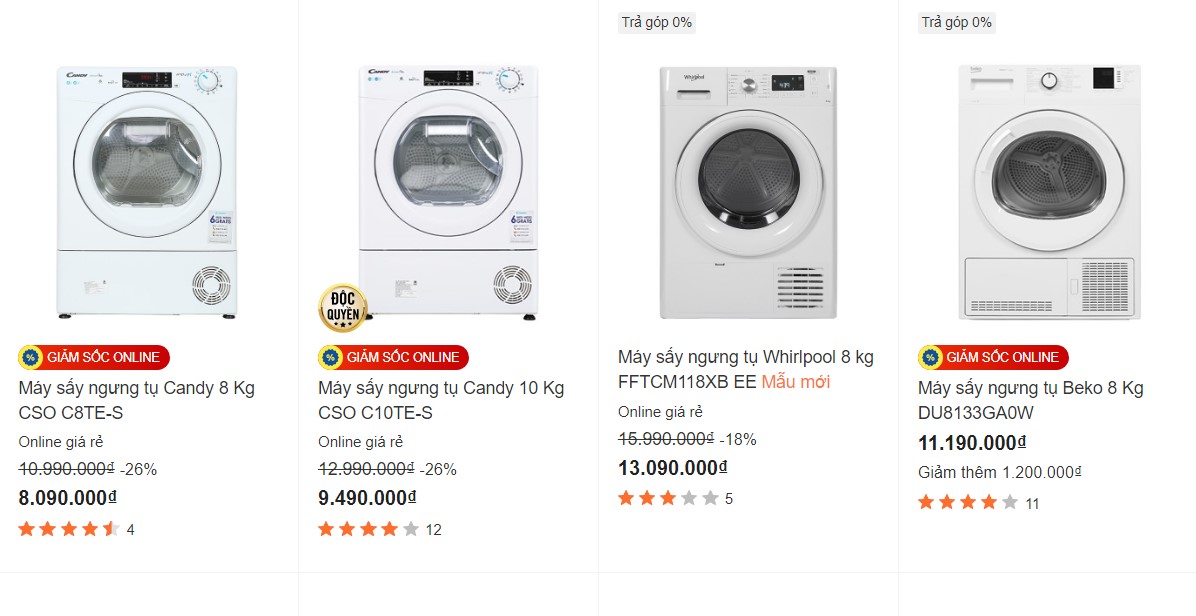Click the Whirlpool dryer's star rating
1196x616 pixels.
tap(669, 498)
